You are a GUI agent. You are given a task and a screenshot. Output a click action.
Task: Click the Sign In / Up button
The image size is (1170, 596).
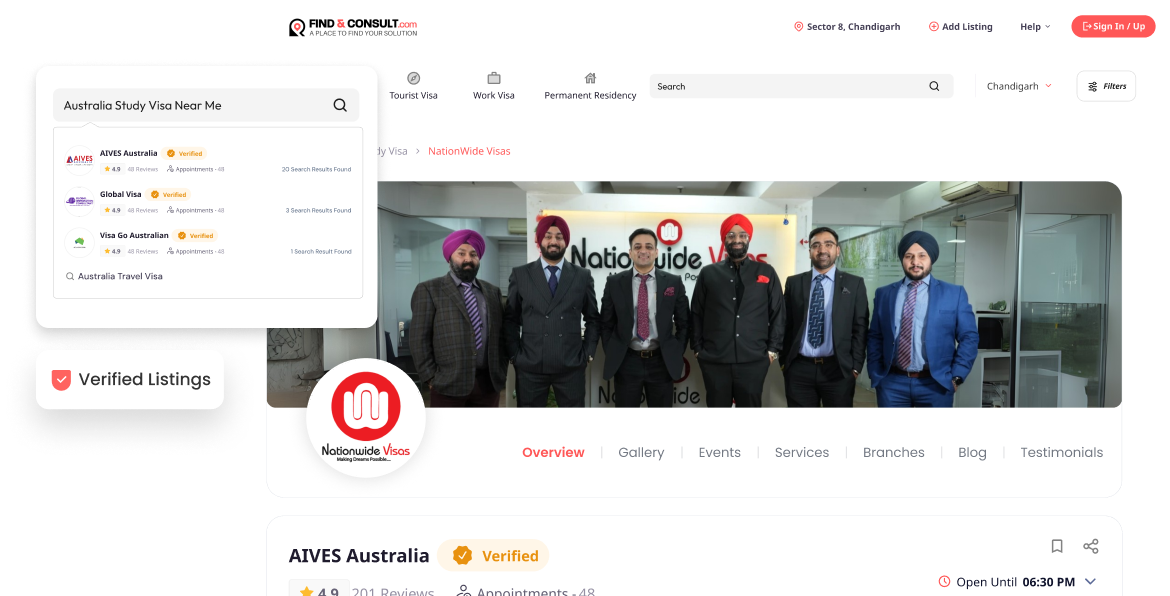(x=1113, y=27)
